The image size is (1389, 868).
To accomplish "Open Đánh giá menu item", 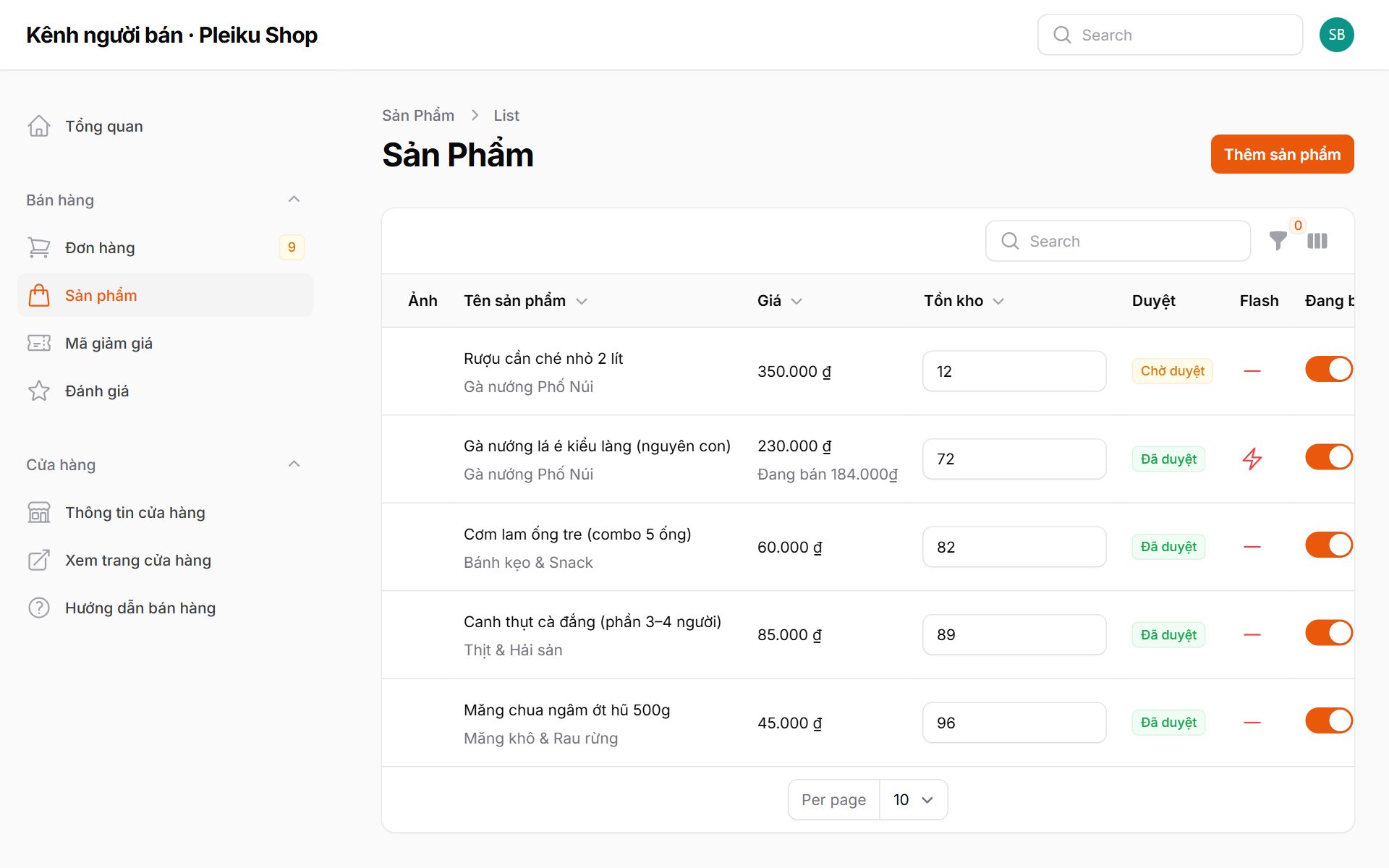I will click(165, 391).
